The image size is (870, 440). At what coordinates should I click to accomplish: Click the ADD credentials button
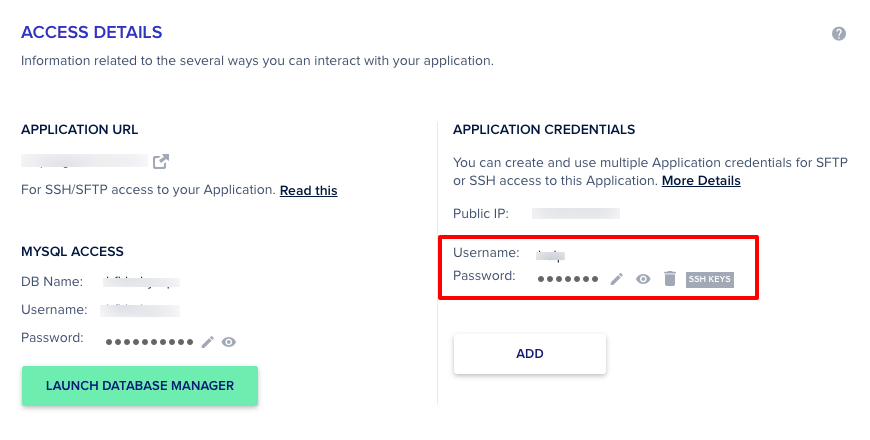point(529,354)
